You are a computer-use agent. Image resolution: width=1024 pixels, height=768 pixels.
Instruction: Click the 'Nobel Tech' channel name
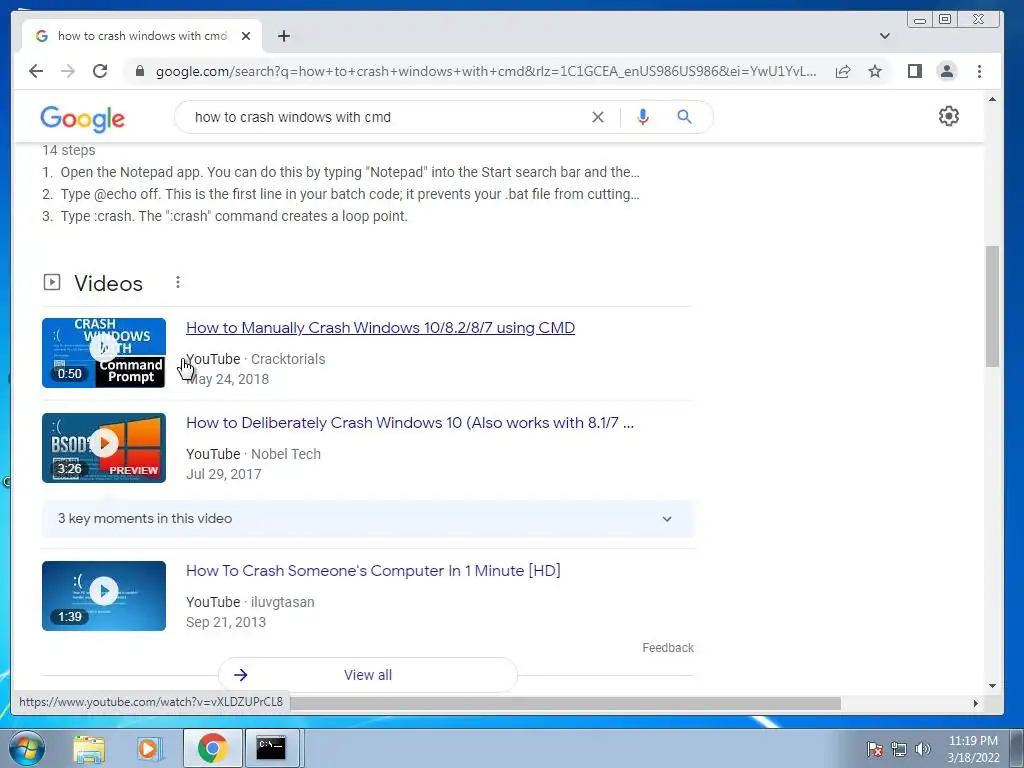pyautogui.click(x=286, y=454)
